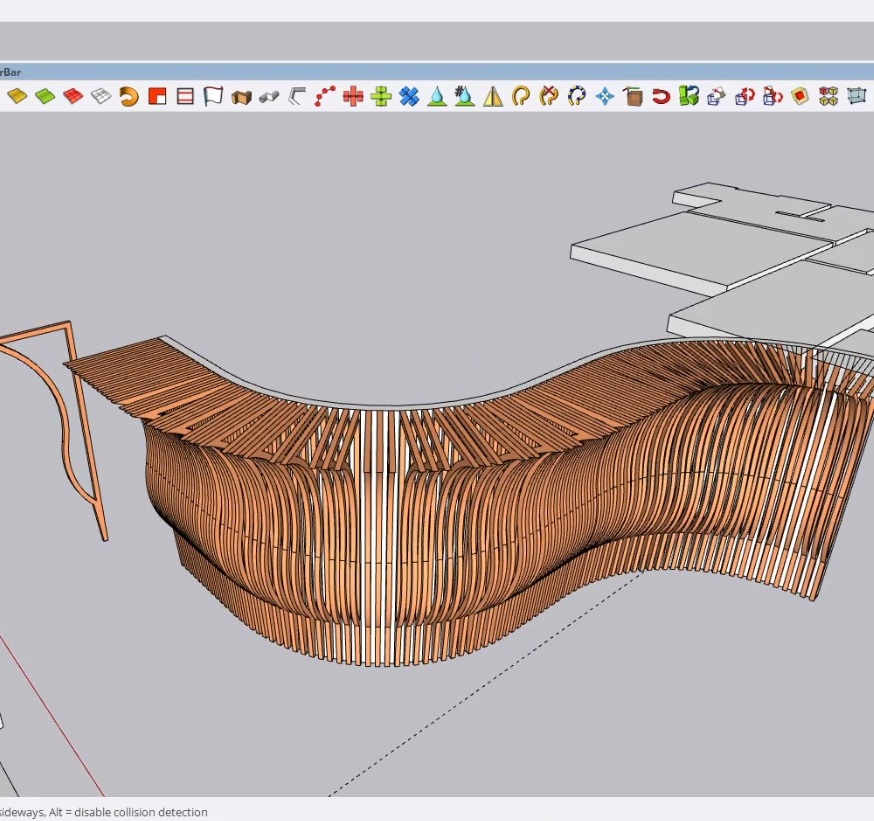Click the yellow triangle pyramid icon
874x821 pixels.
493,96
